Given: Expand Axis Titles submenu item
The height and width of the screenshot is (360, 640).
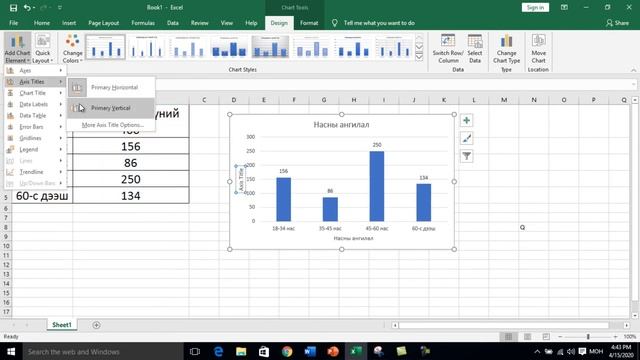Looking at the screenshot, I should click(35, 82).
